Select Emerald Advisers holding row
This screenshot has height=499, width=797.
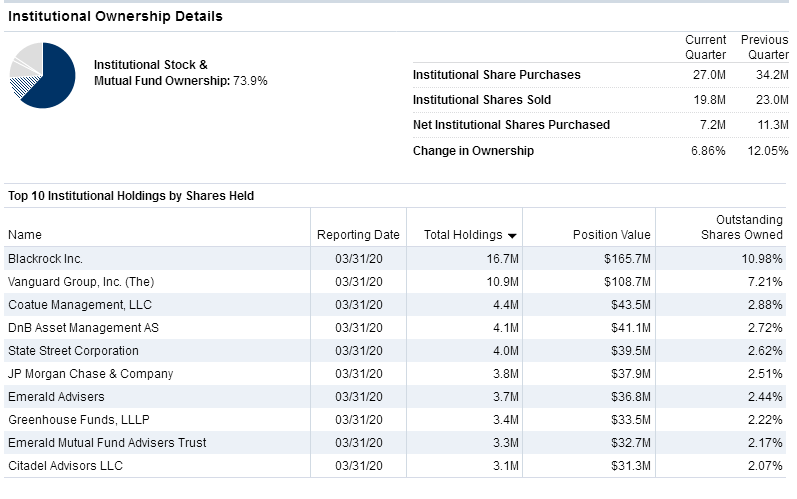tap(395, 396)
